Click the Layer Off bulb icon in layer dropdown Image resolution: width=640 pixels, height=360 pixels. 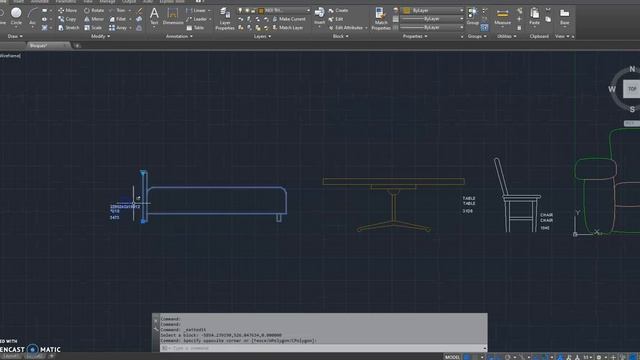pyautogui.click(x=240, y=11)
